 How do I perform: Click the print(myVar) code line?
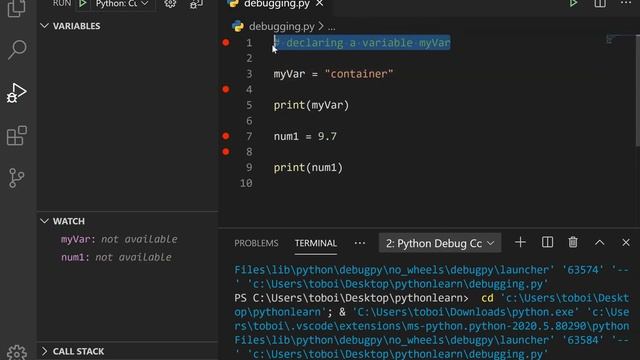coord(311,105)
